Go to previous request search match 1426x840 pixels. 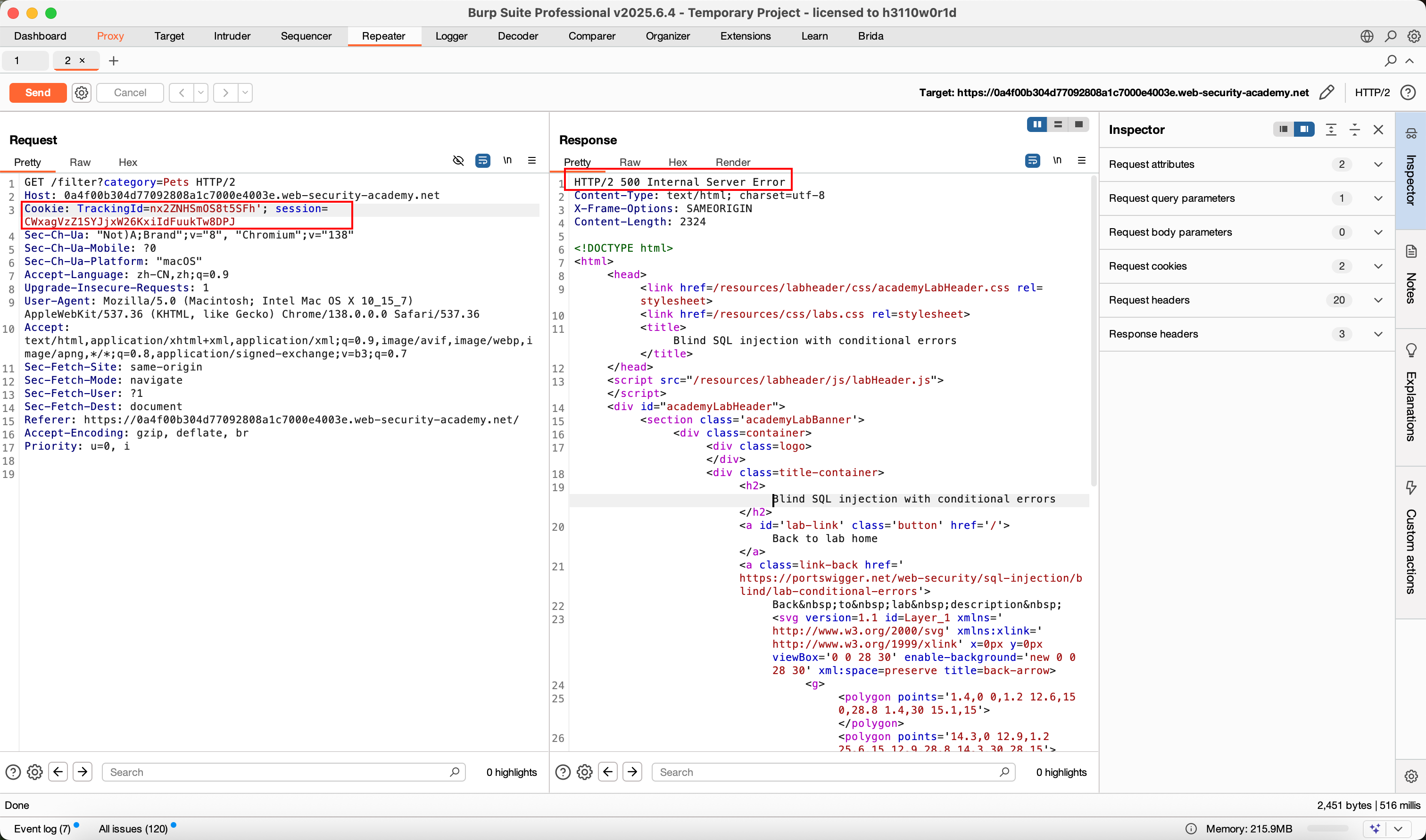(x=58, y=772)
